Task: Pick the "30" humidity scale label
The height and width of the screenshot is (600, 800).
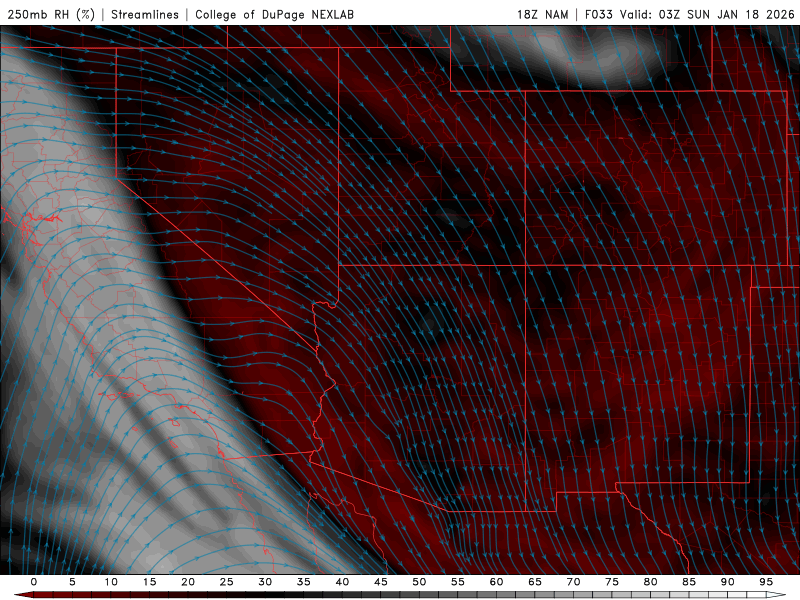Action: (265, 582)
